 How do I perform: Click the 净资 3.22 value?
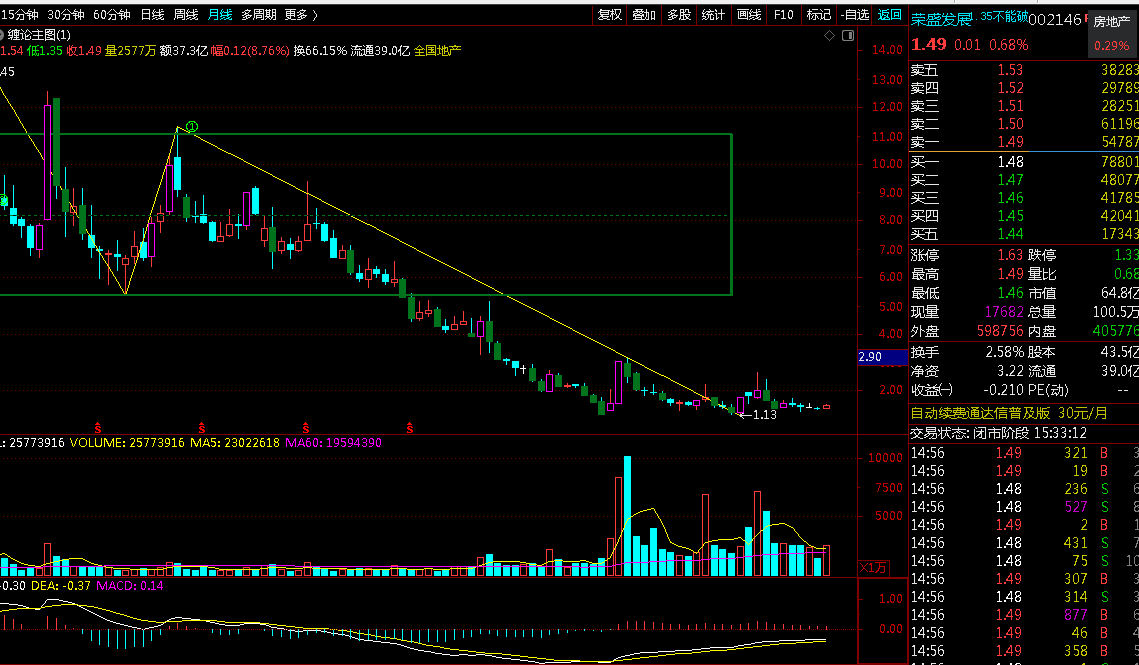(1010, 371)
